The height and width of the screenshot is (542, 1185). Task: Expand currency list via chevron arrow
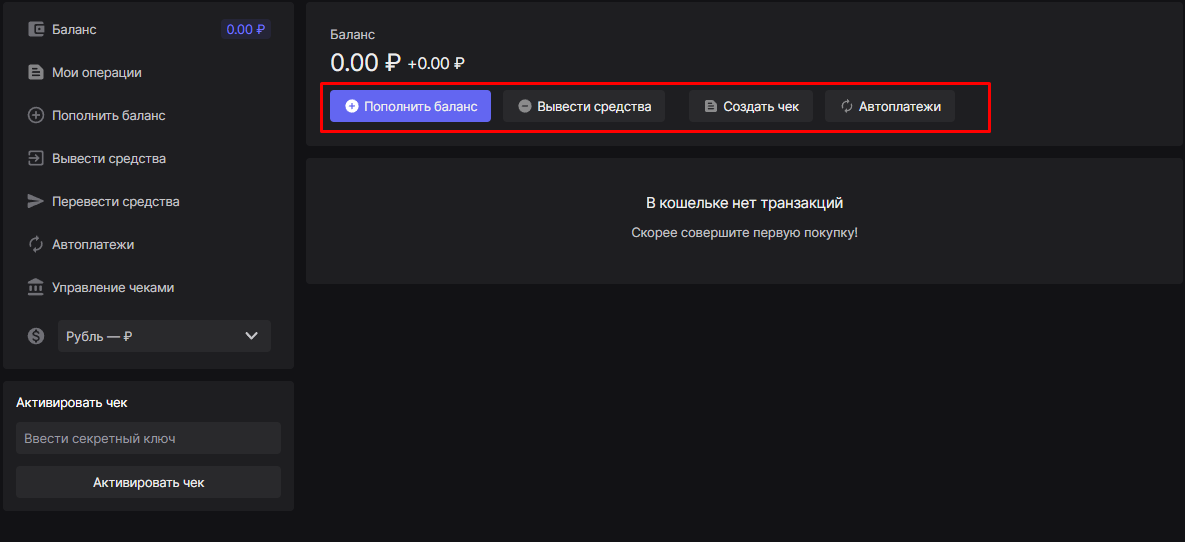pyautogui.click(x=251, y=336)
